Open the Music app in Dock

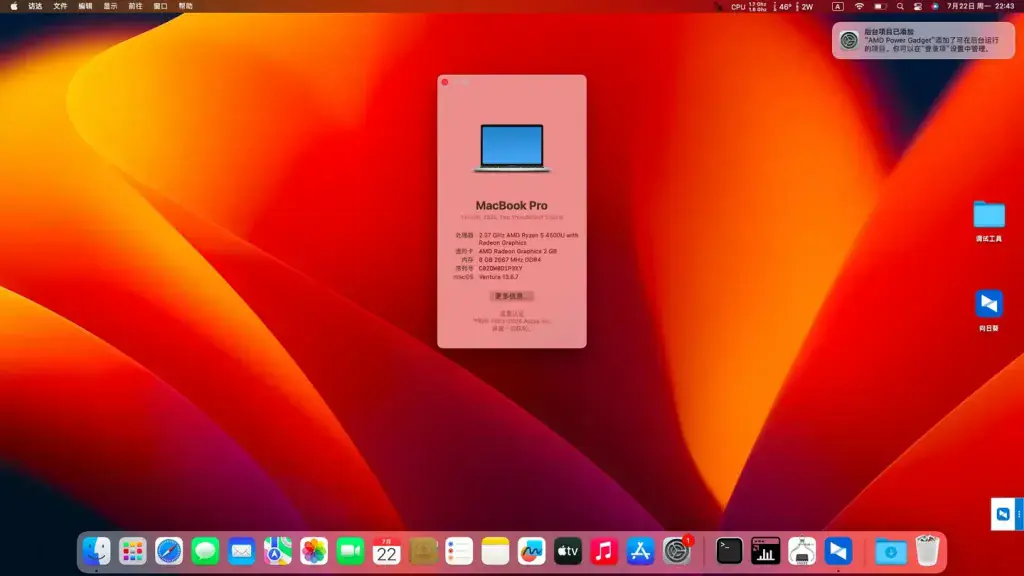(604, 552)
